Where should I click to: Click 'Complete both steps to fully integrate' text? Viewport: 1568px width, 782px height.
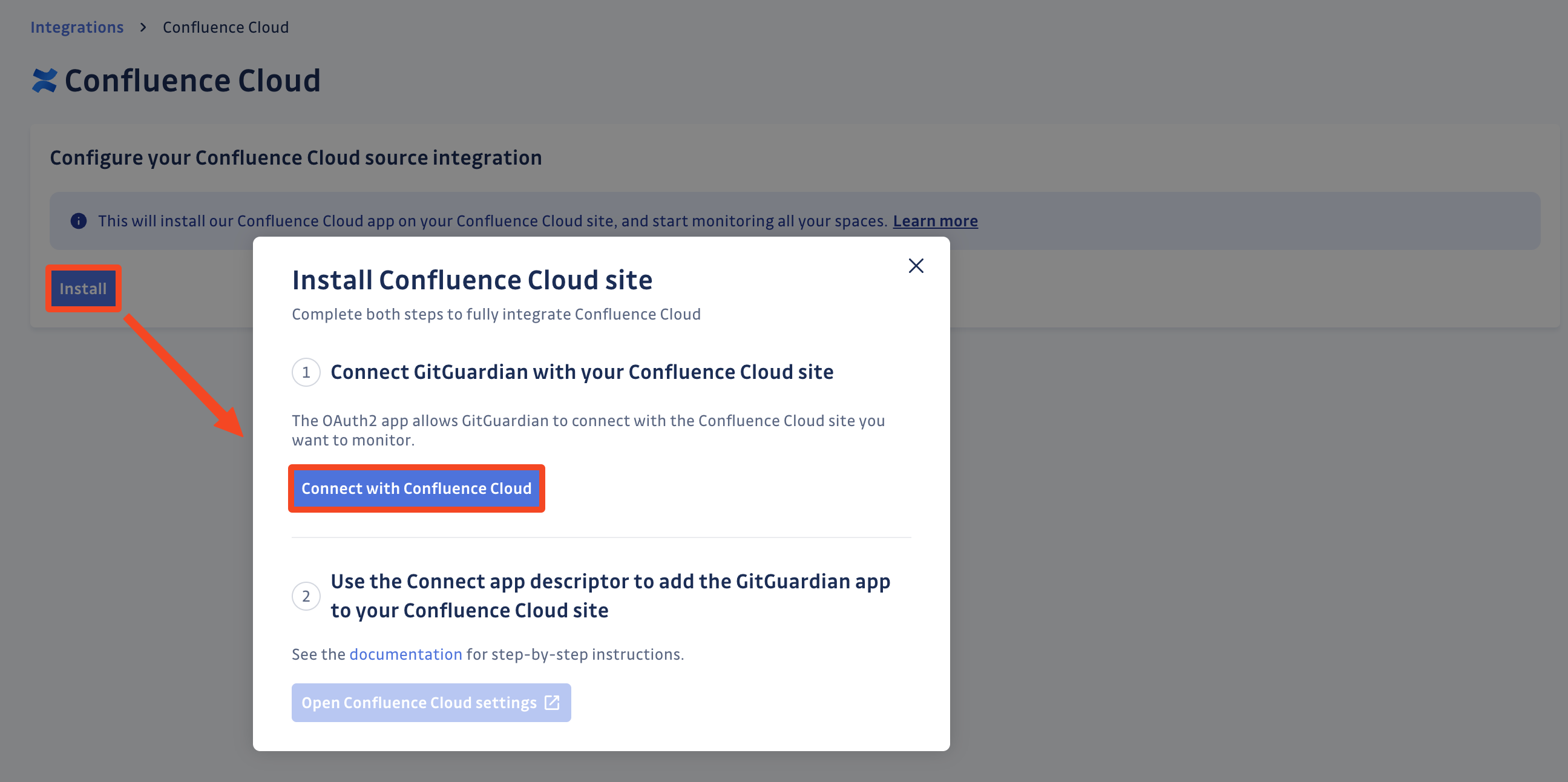pyautogui.click(x=496, y=314)
